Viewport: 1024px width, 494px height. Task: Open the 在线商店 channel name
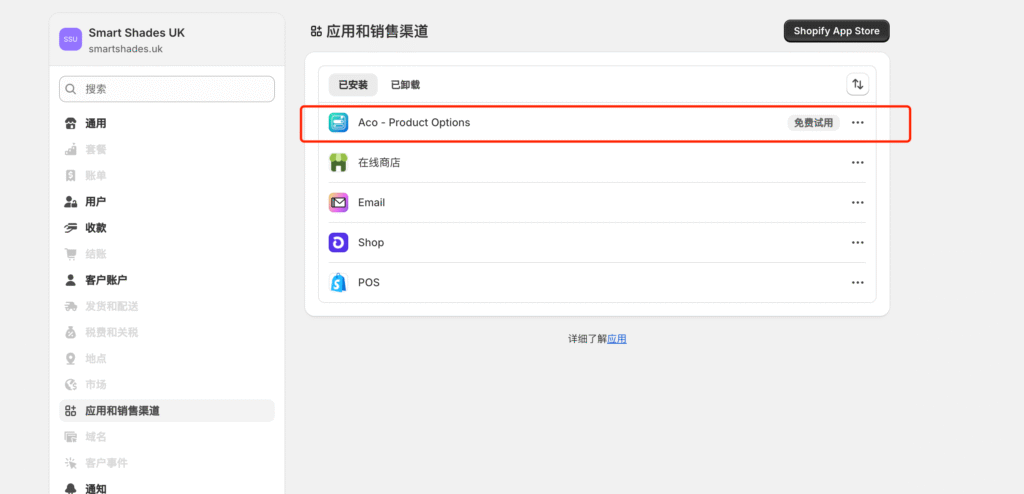tap(379, 163)
